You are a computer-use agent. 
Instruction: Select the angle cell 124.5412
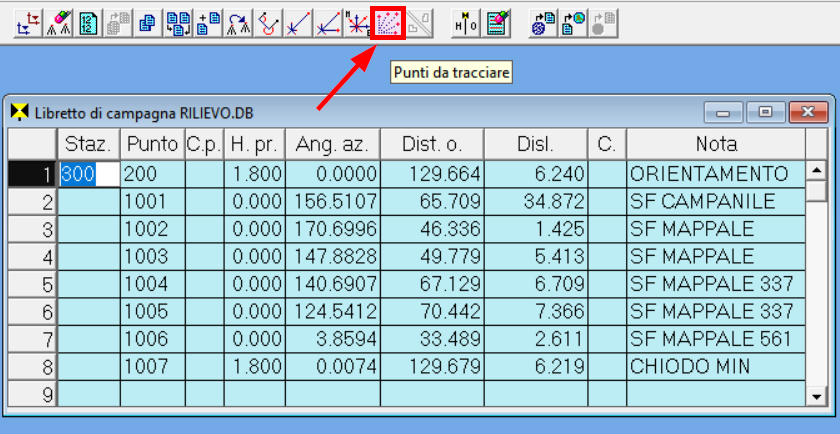pyautogui.click(x=333, y=311)
